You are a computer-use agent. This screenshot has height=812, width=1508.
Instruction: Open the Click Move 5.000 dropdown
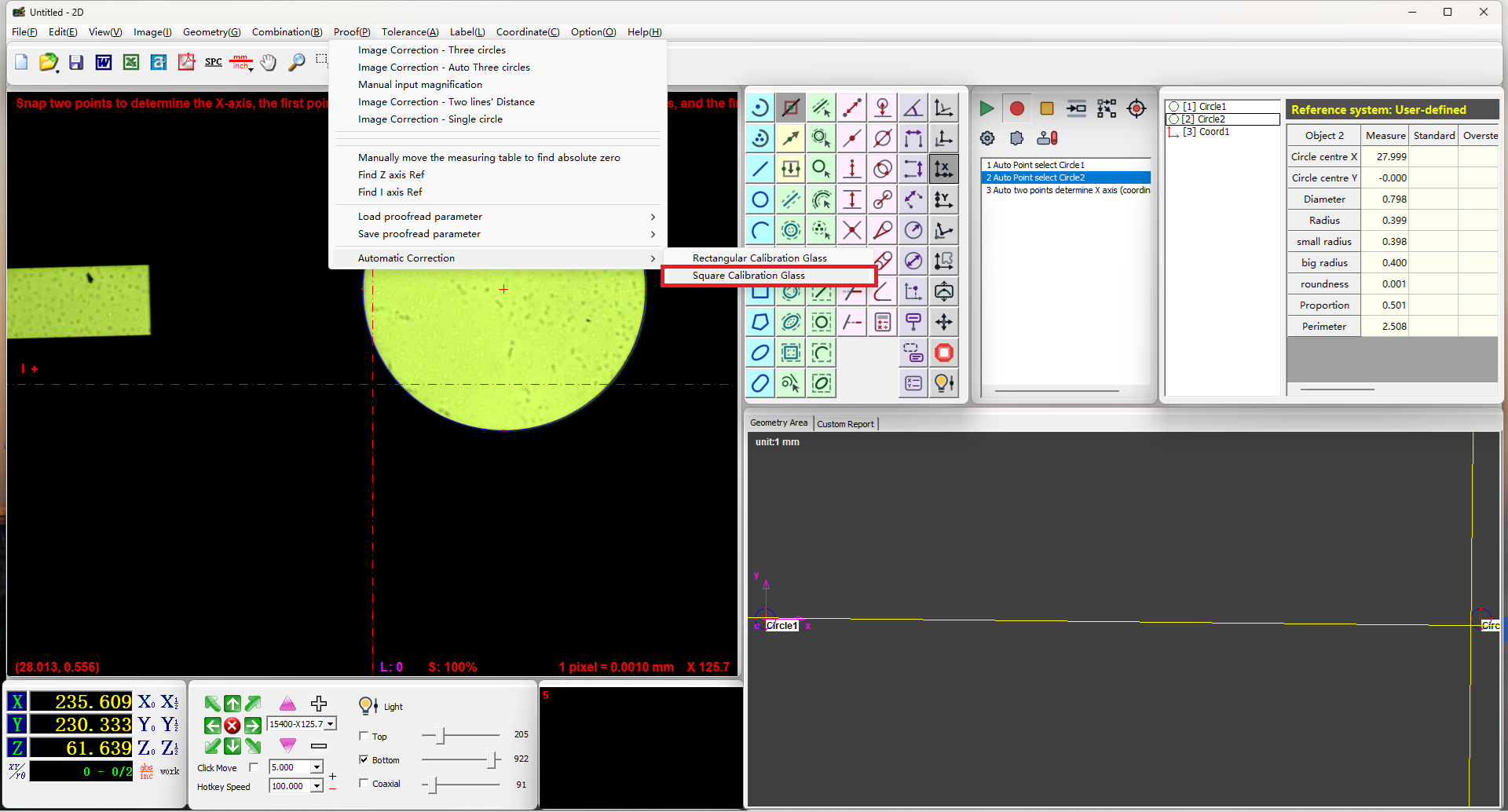(x=317, y=767)
